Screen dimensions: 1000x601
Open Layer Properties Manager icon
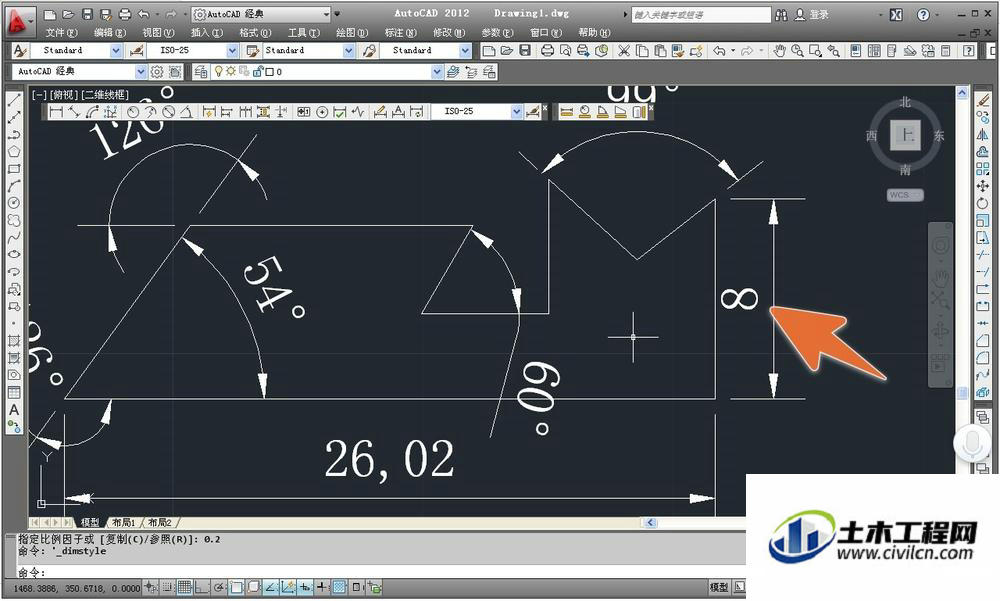click(x=200, y=72)
